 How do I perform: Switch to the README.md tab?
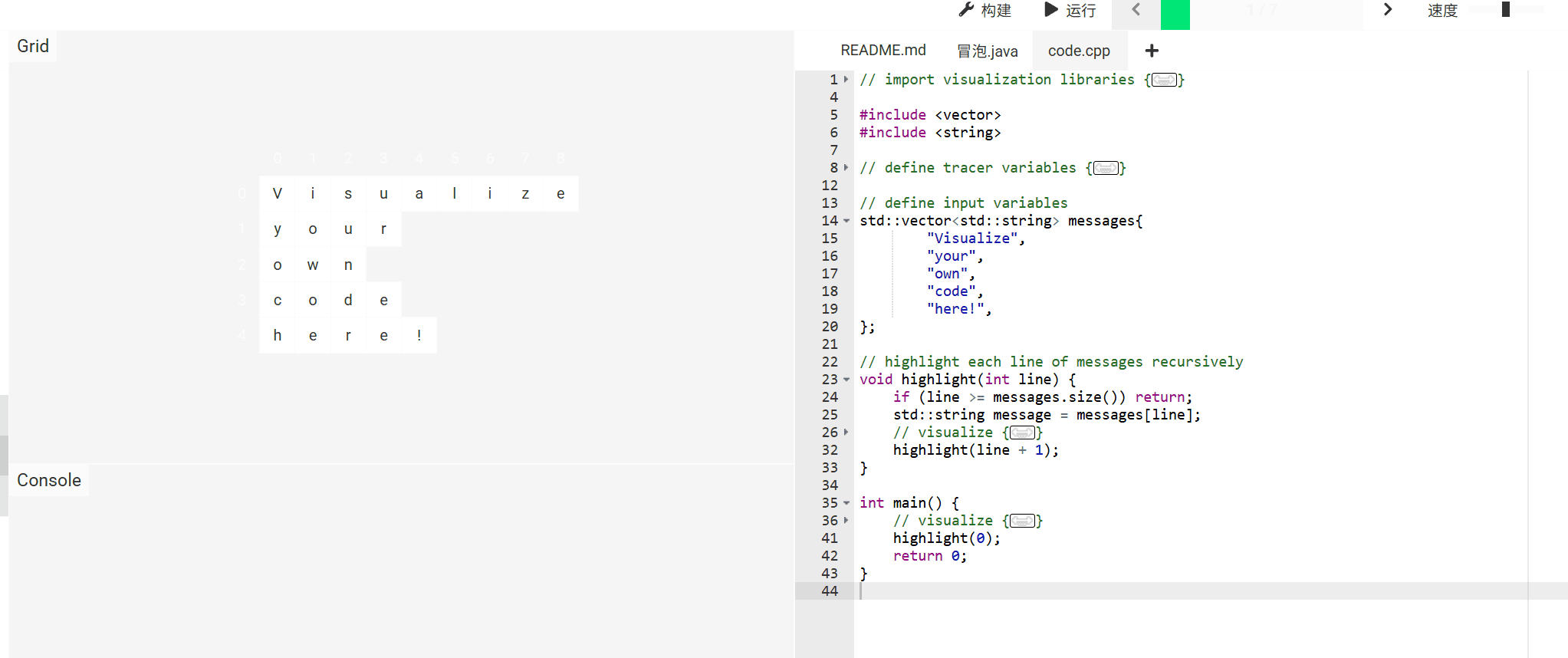[x=883, y=51]
